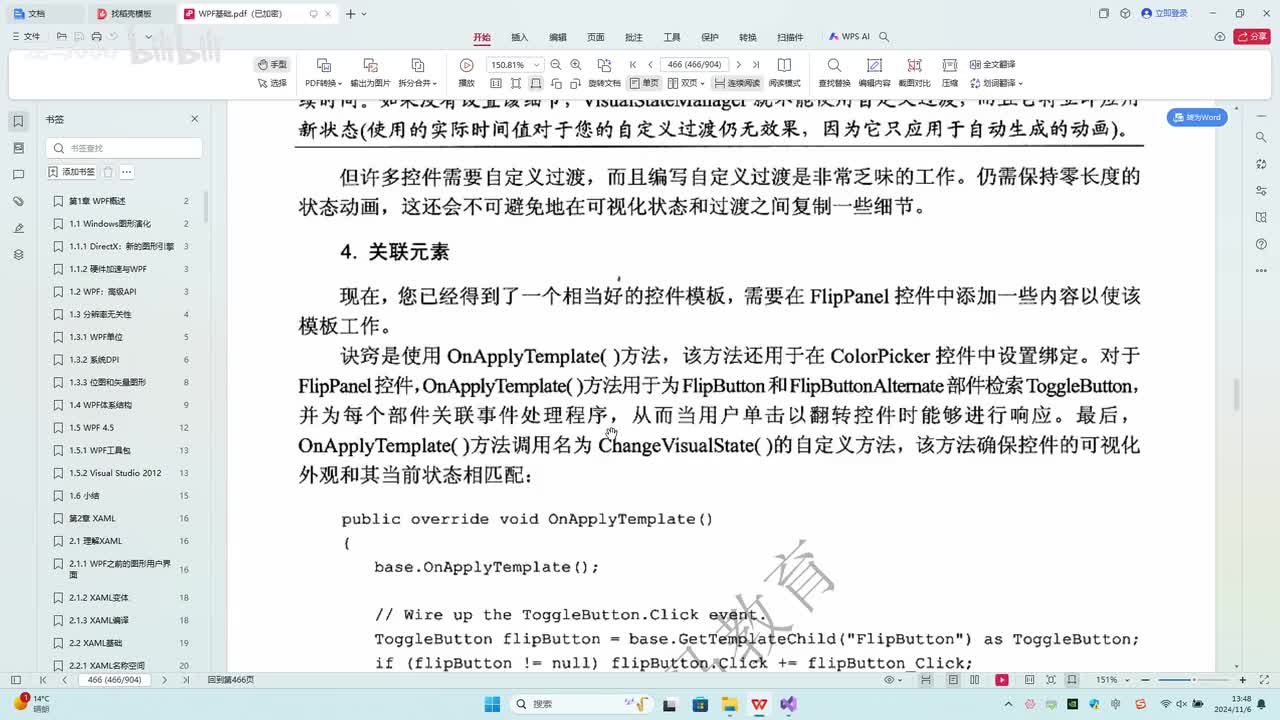Click the 立即登录 login button
Screen dimensions: 1280x720
(1165, 13)
